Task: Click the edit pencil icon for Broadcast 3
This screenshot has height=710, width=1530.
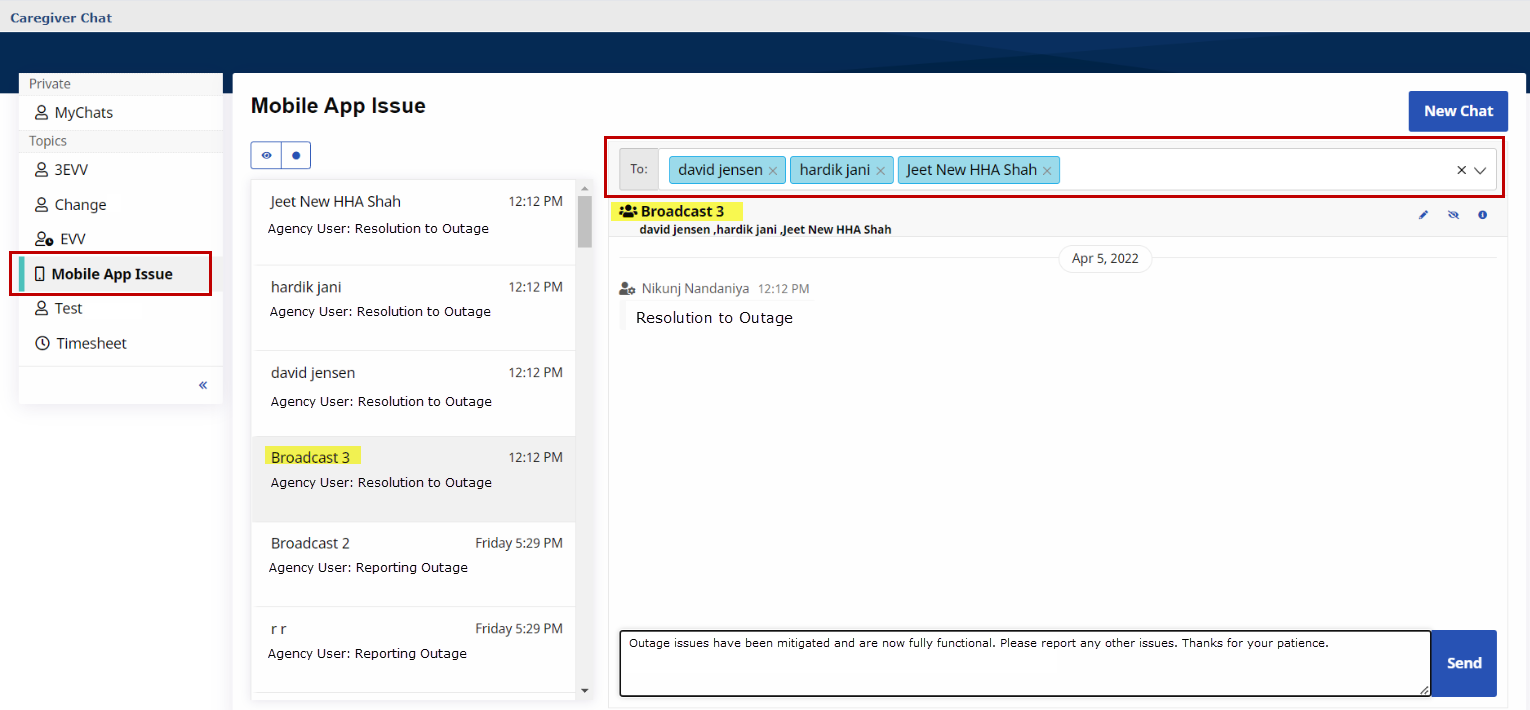Action: (x=1423, y=215)
